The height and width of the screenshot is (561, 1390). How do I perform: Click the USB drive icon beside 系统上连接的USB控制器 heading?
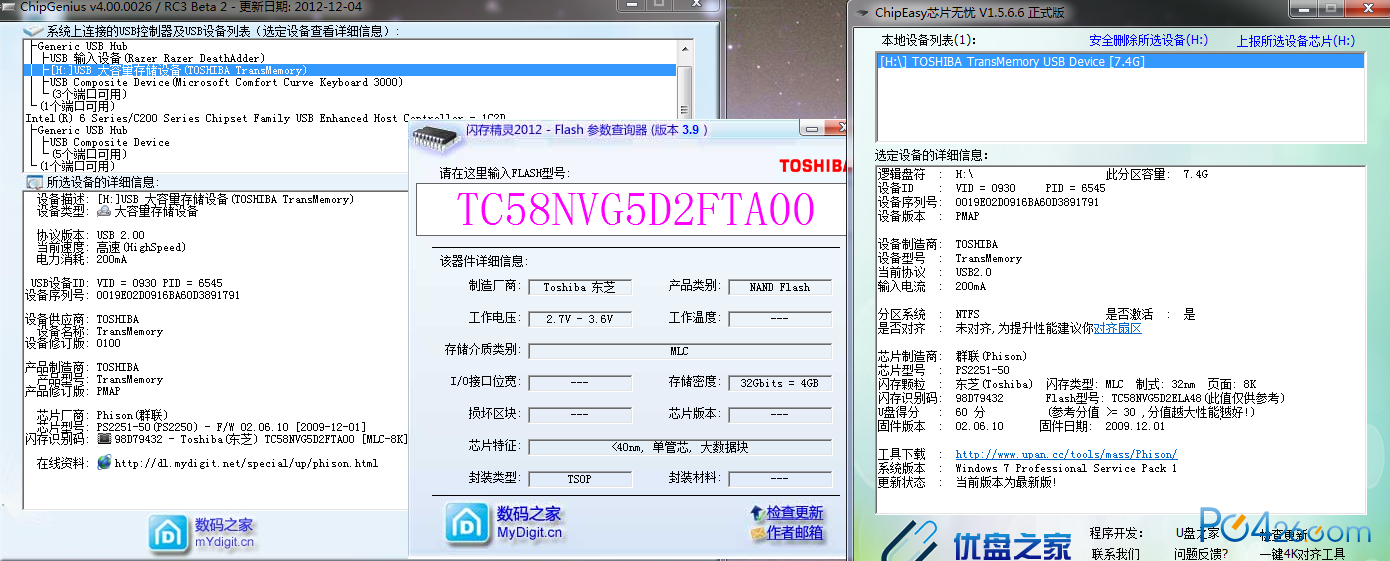pos(33,31)
